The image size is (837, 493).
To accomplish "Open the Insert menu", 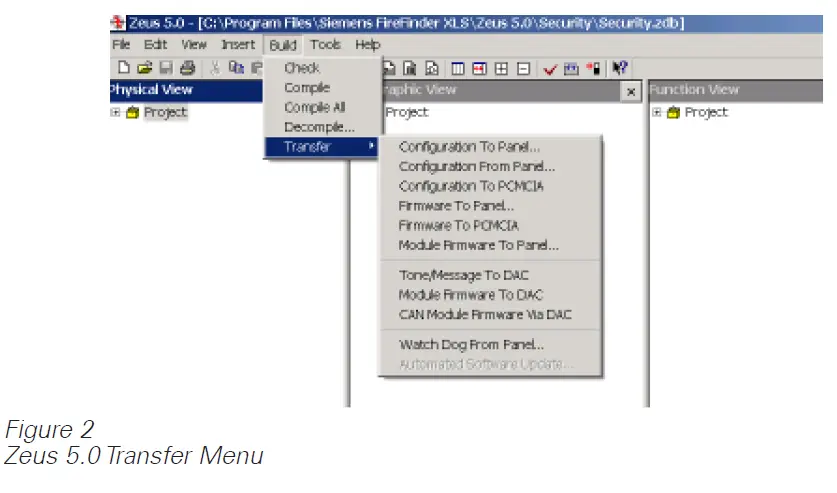I will pos(238,45).
